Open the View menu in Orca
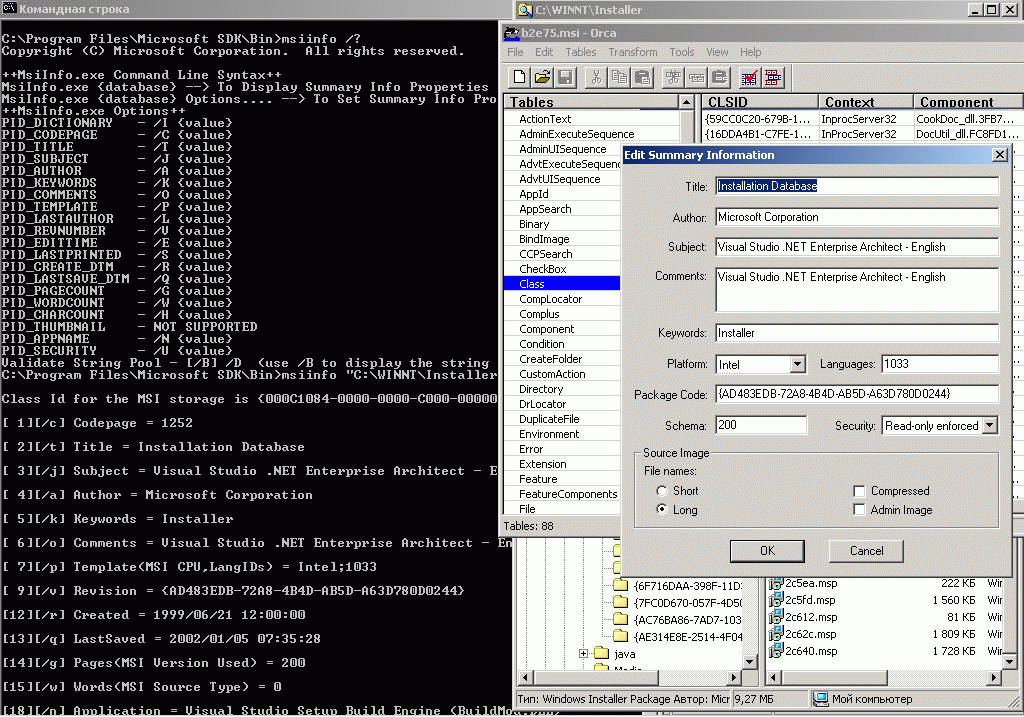The width and height of the screenshot is (1024, 717). coord(716,52)
